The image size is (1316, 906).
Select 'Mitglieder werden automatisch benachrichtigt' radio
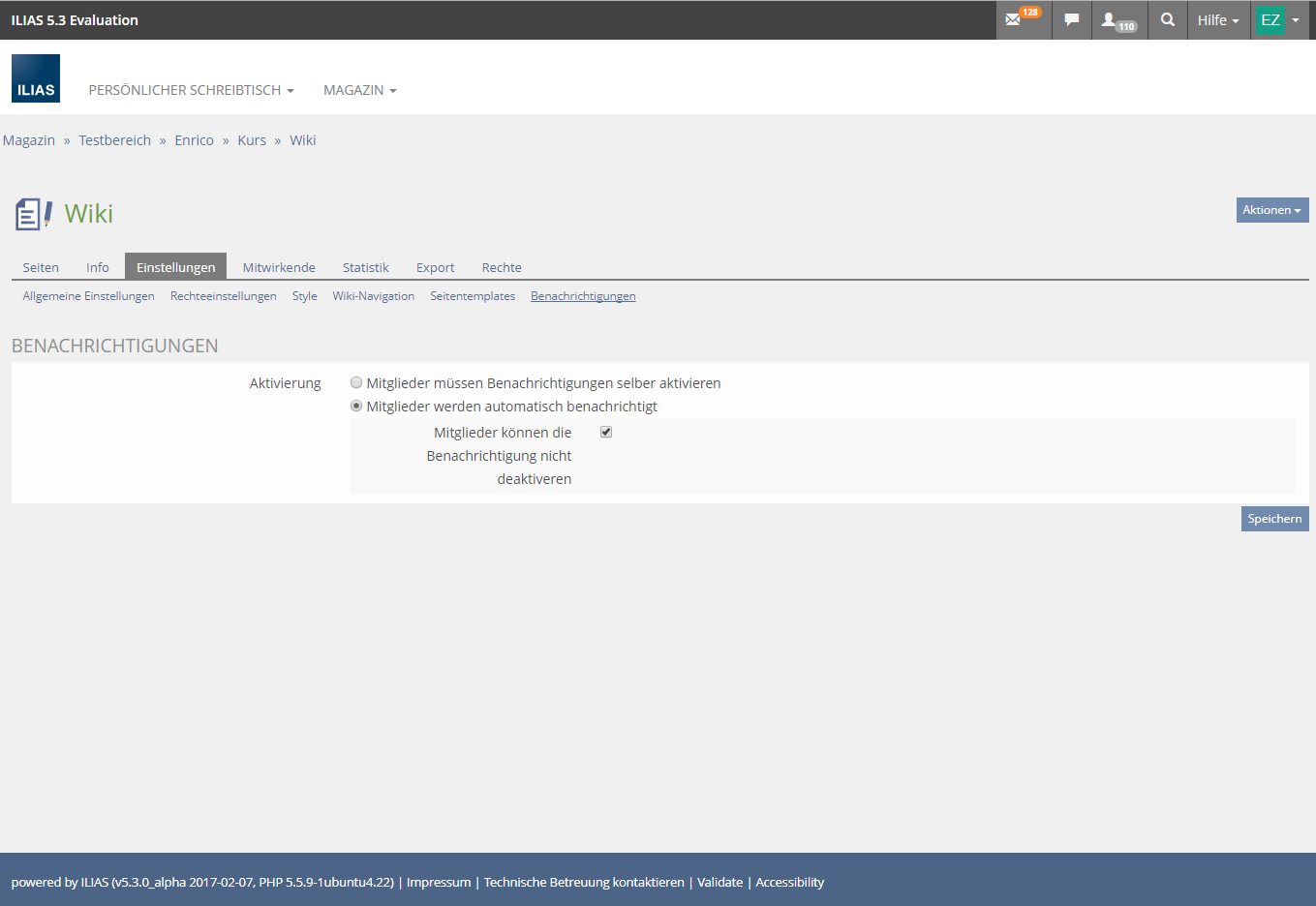(x=356, y=406)
